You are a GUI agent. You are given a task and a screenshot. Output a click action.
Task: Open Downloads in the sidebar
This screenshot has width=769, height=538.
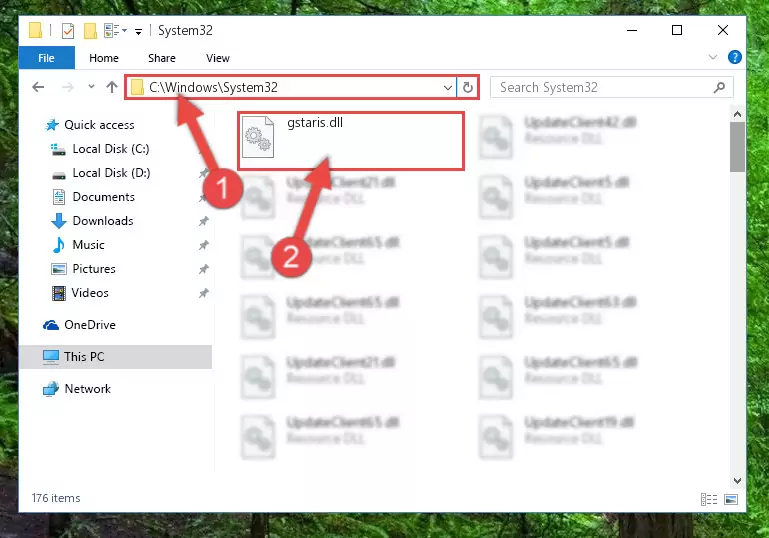click(103, 221)
